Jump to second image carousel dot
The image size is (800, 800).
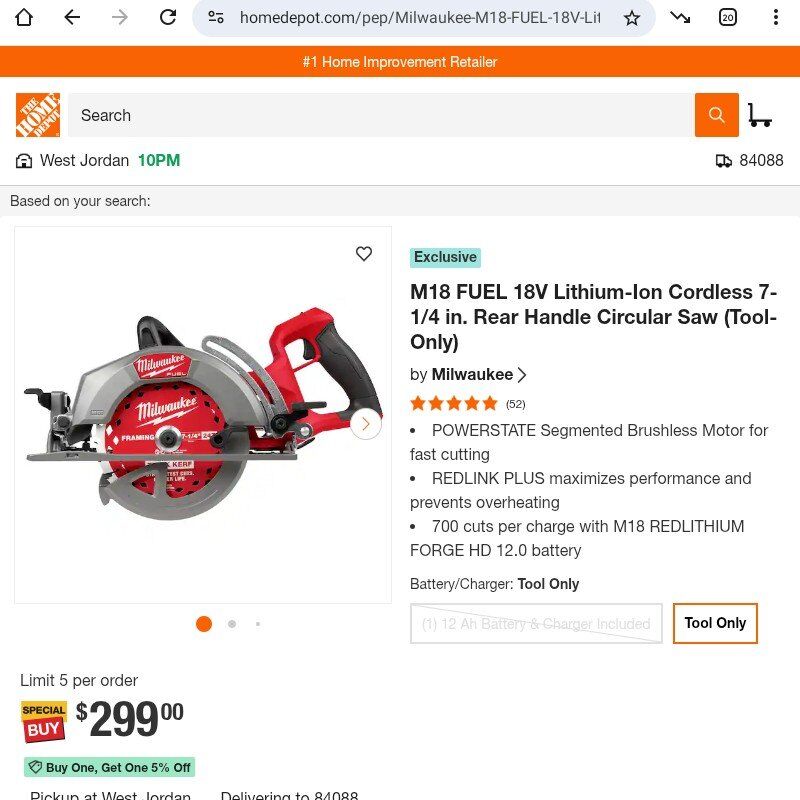click(232, 624)
